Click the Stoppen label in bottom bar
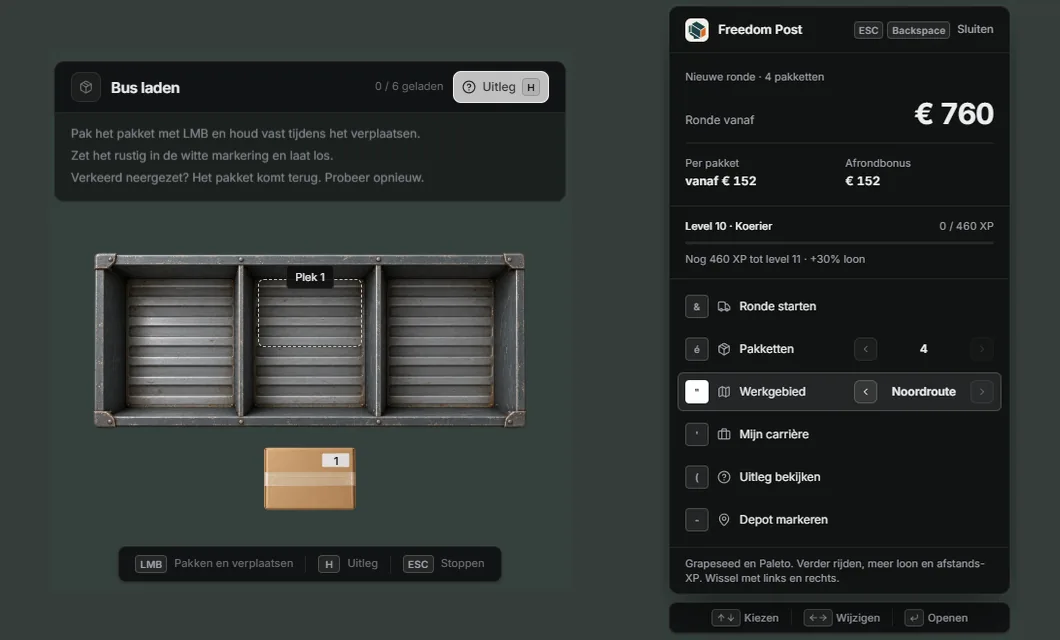 pyautogui.click(x=462, y=563)
